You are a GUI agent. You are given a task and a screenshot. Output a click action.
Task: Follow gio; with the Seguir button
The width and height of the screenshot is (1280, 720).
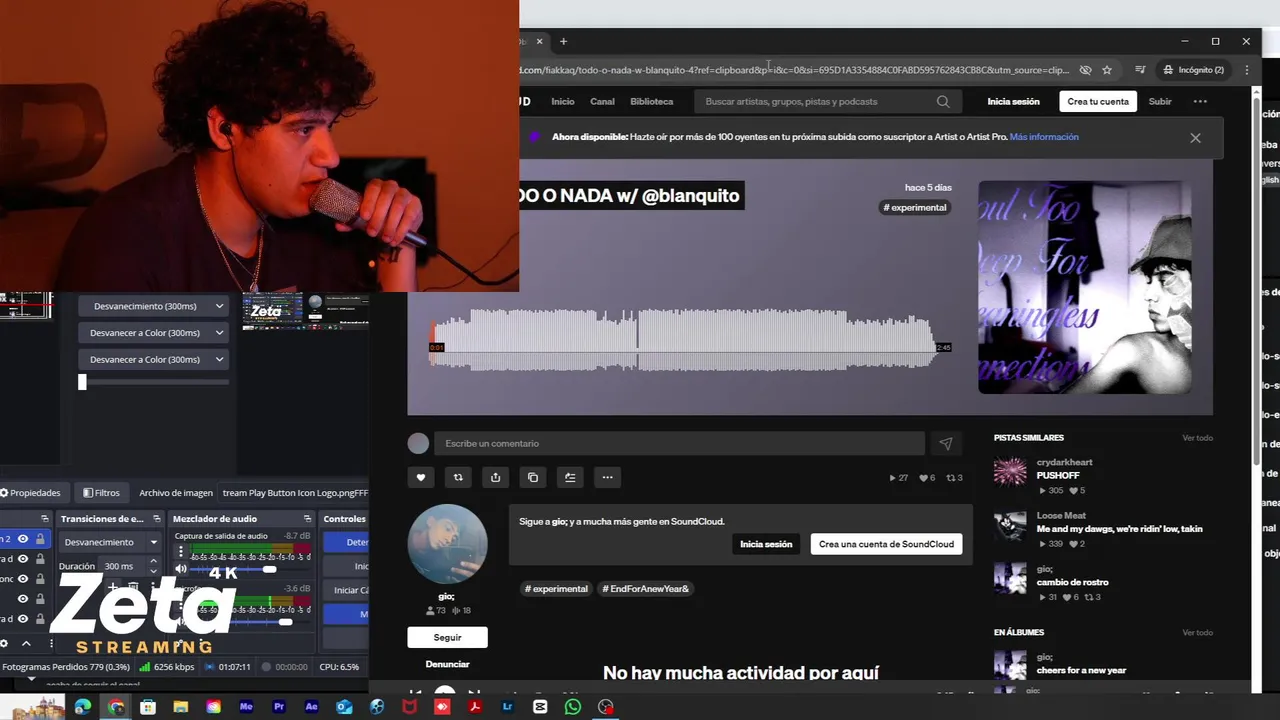click(447, 637)
